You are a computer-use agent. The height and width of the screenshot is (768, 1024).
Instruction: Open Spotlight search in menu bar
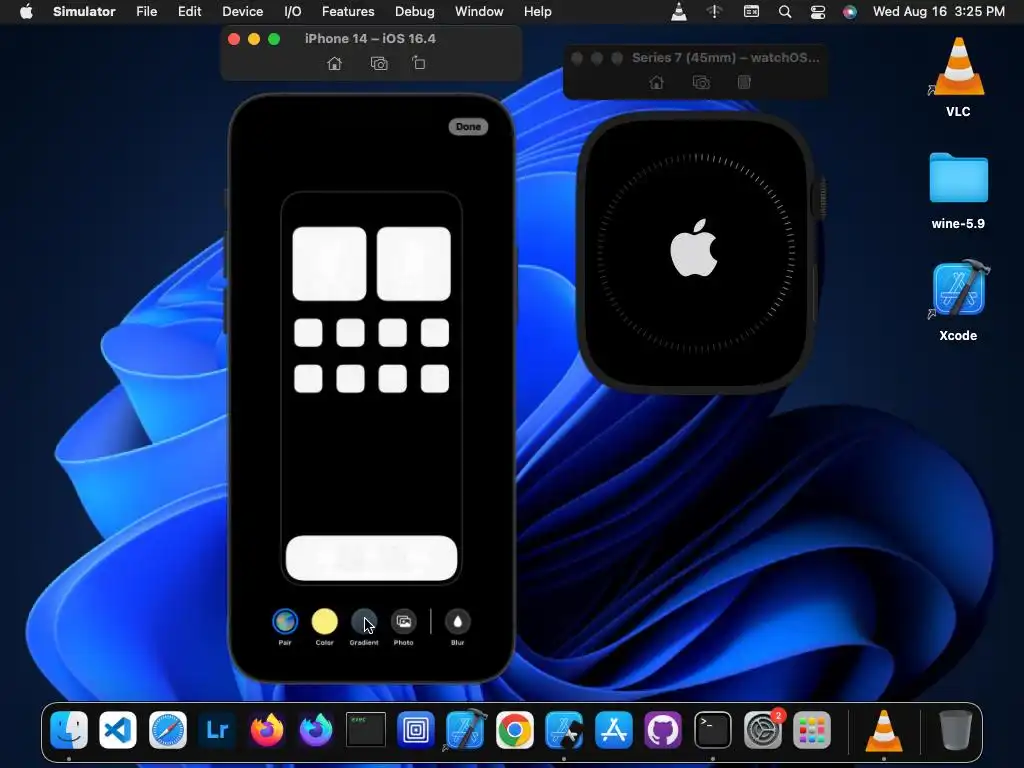point(785,12)
